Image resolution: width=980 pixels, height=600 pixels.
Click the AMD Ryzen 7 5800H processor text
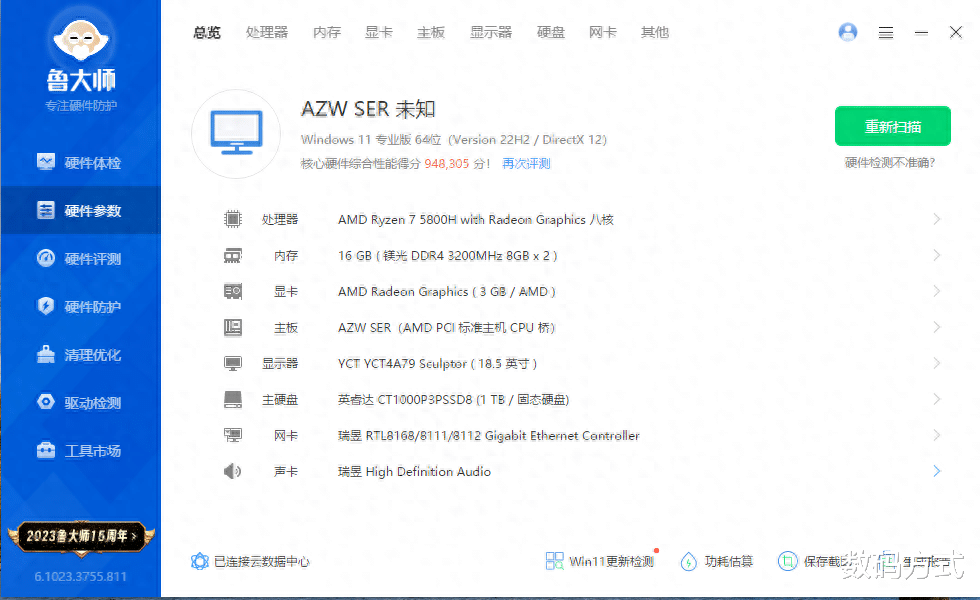point(476,219)
